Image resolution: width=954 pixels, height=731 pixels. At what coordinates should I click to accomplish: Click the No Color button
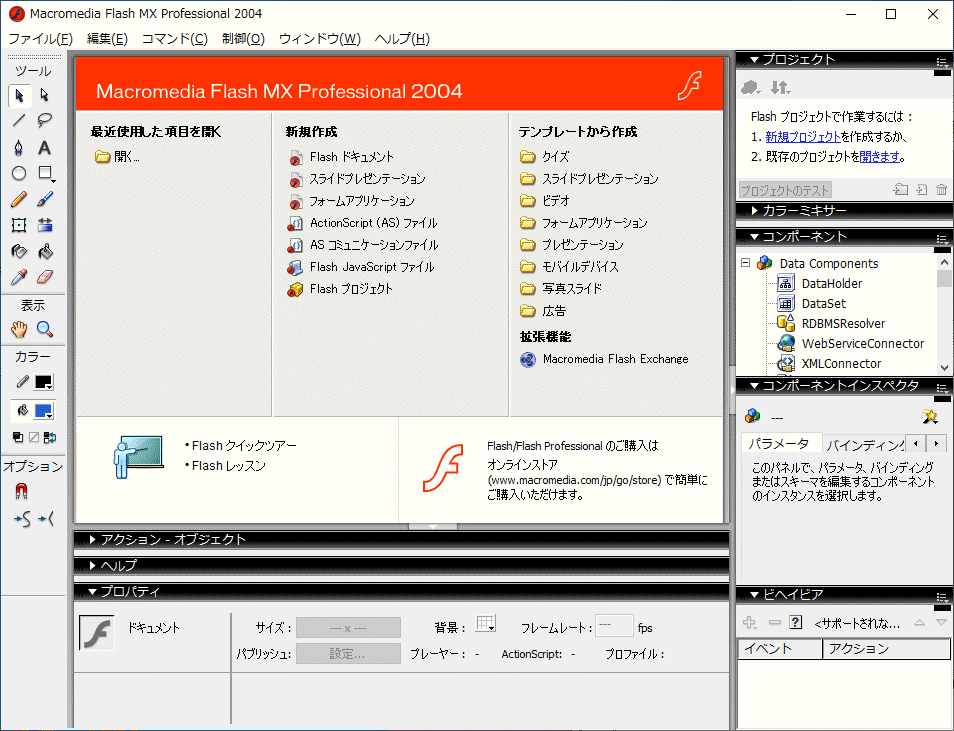pos(34,437)
